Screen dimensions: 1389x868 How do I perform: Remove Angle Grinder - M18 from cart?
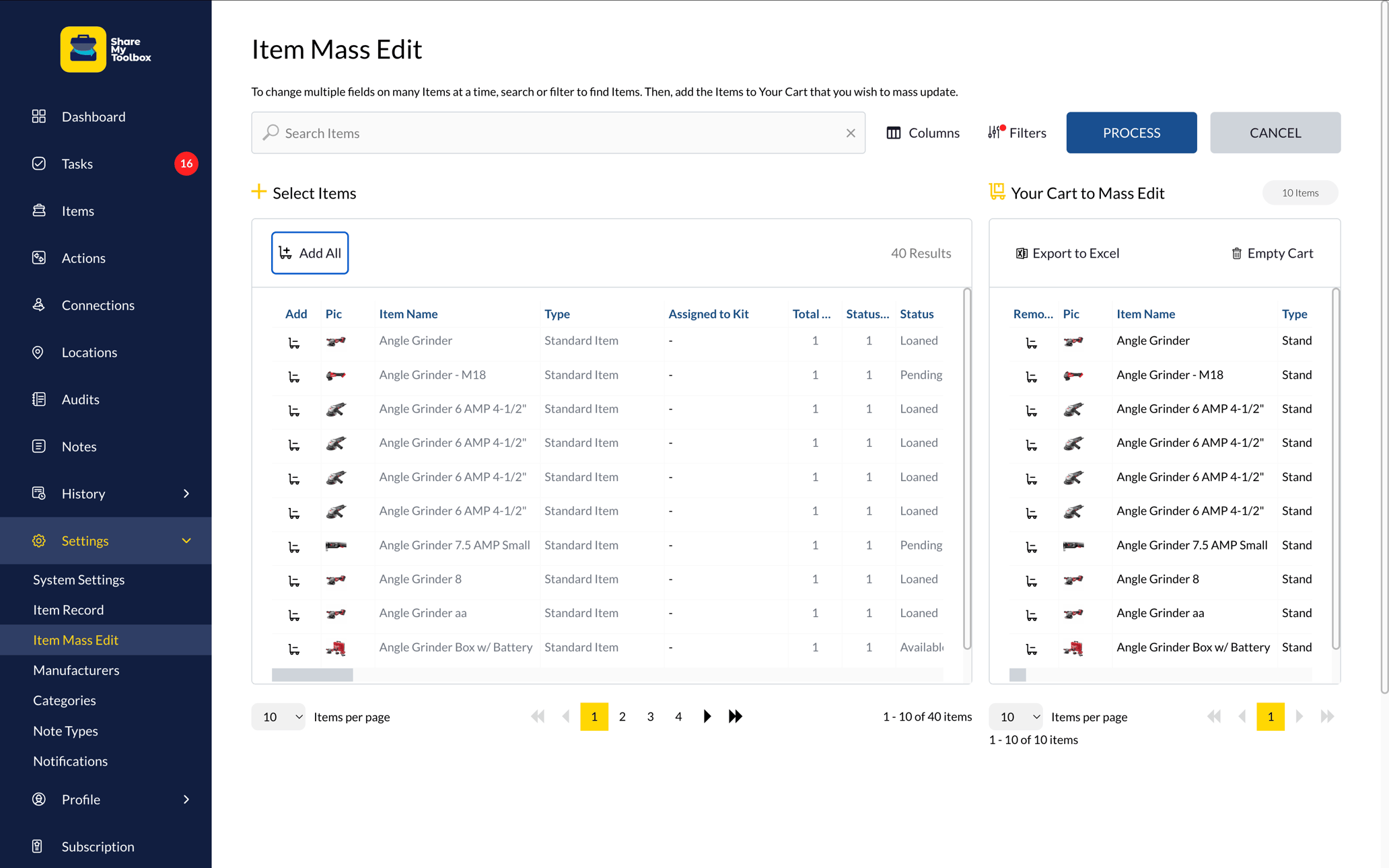(x=1031, y=376)
